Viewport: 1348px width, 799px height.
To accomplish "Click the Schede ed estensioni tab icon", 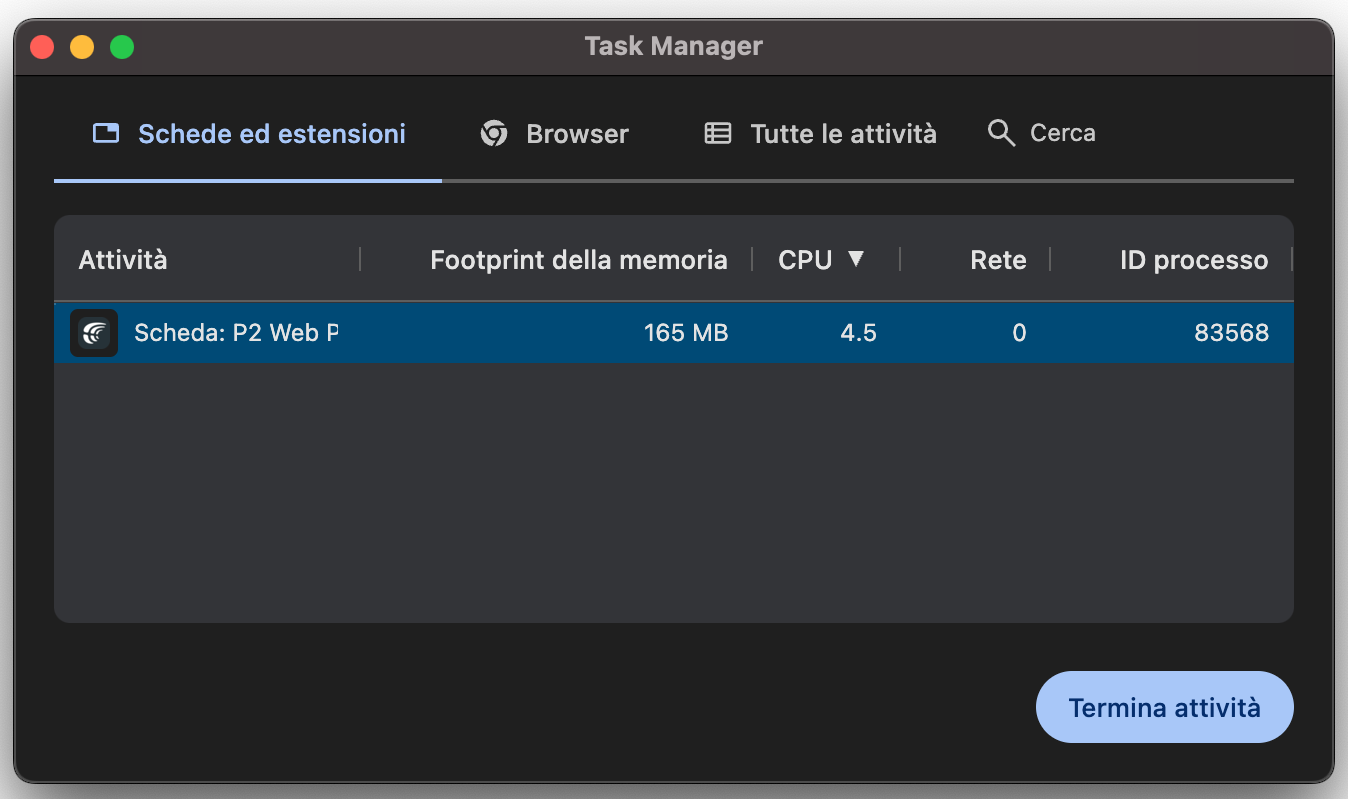I will tap(105, 132).
